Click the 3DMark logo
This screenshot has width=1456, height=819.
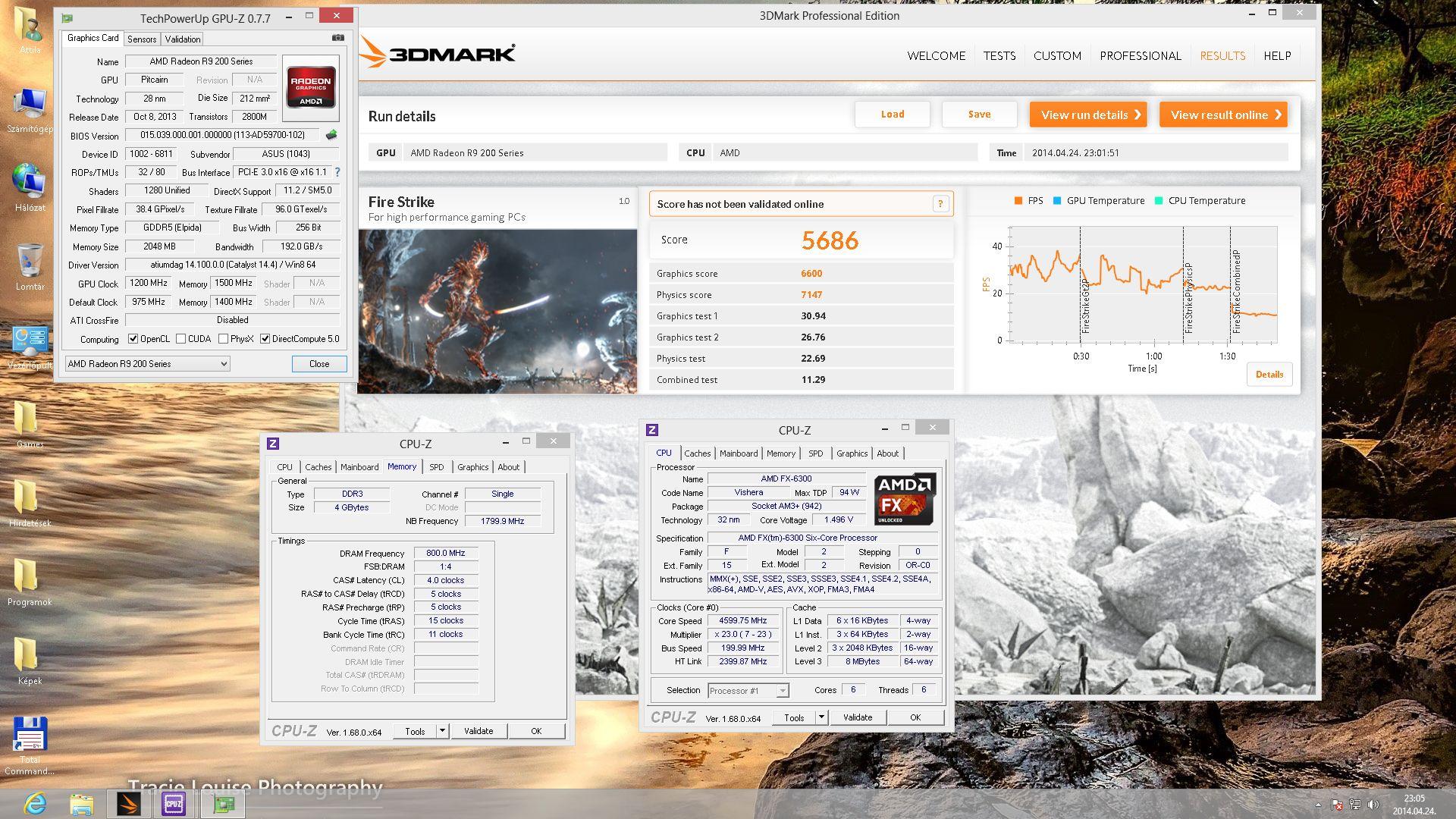[x=438, y=53]
